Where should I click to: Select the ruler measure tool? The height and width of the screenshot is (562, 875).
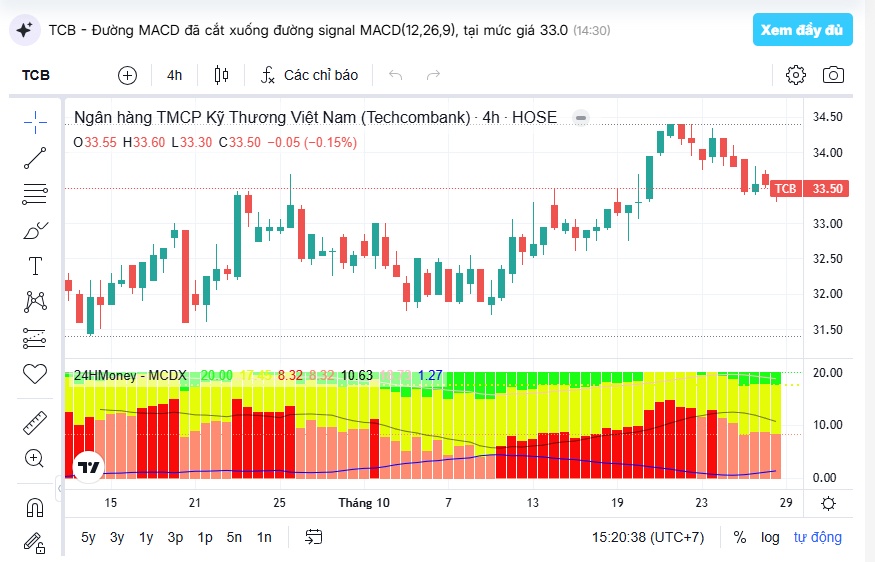pos(35,422)
